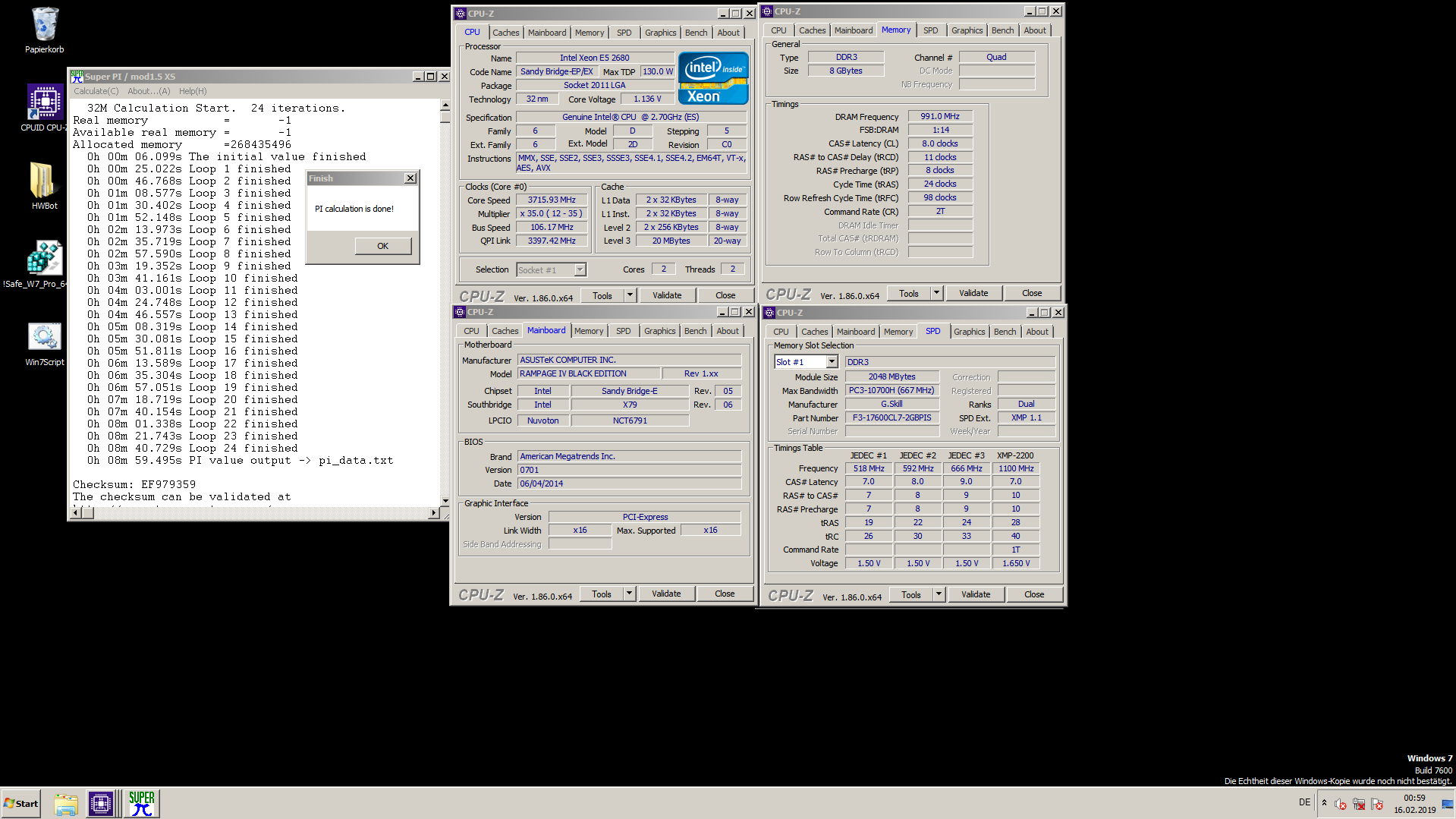The width and height of the screenshot is (1456, 819).
Task: Open Tools dropdown arrow in SPD window
Action: pyautogui.click(x=939, y=594)
